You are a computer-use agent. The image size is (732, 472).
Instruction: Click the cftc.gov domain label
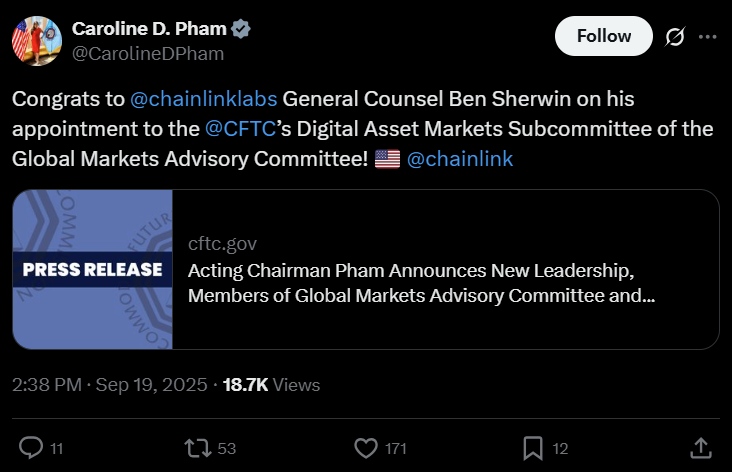(x=220, y=244)
